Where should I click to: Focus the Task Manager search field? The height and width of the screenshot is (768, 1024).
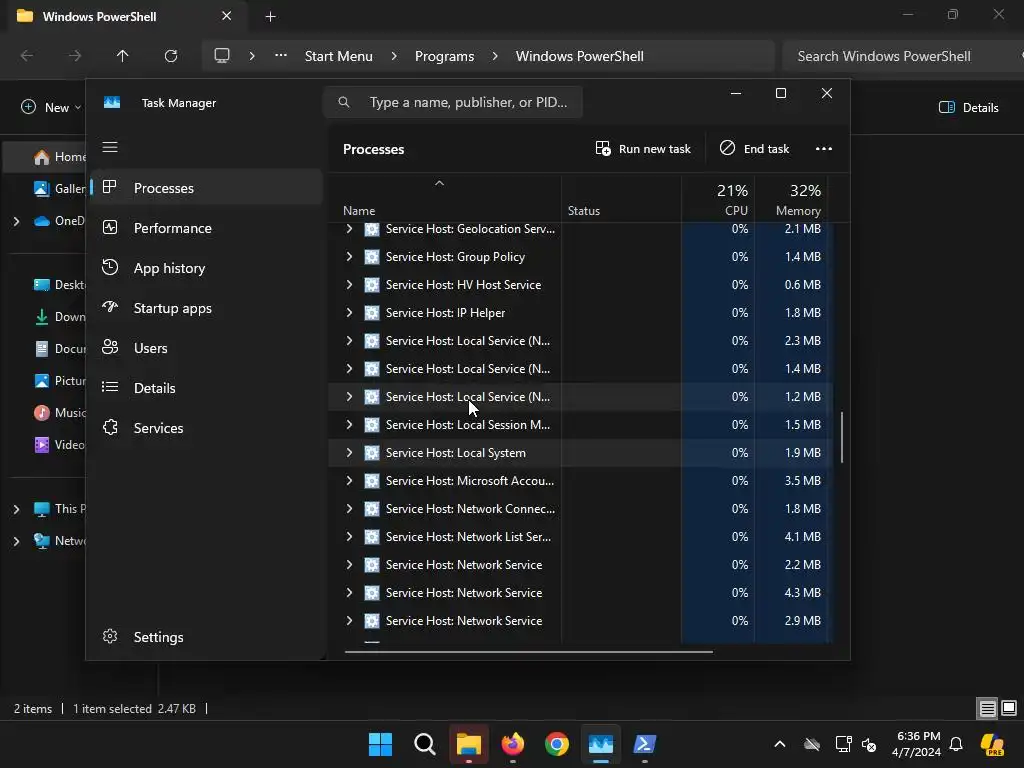click(x=453, y=103)
